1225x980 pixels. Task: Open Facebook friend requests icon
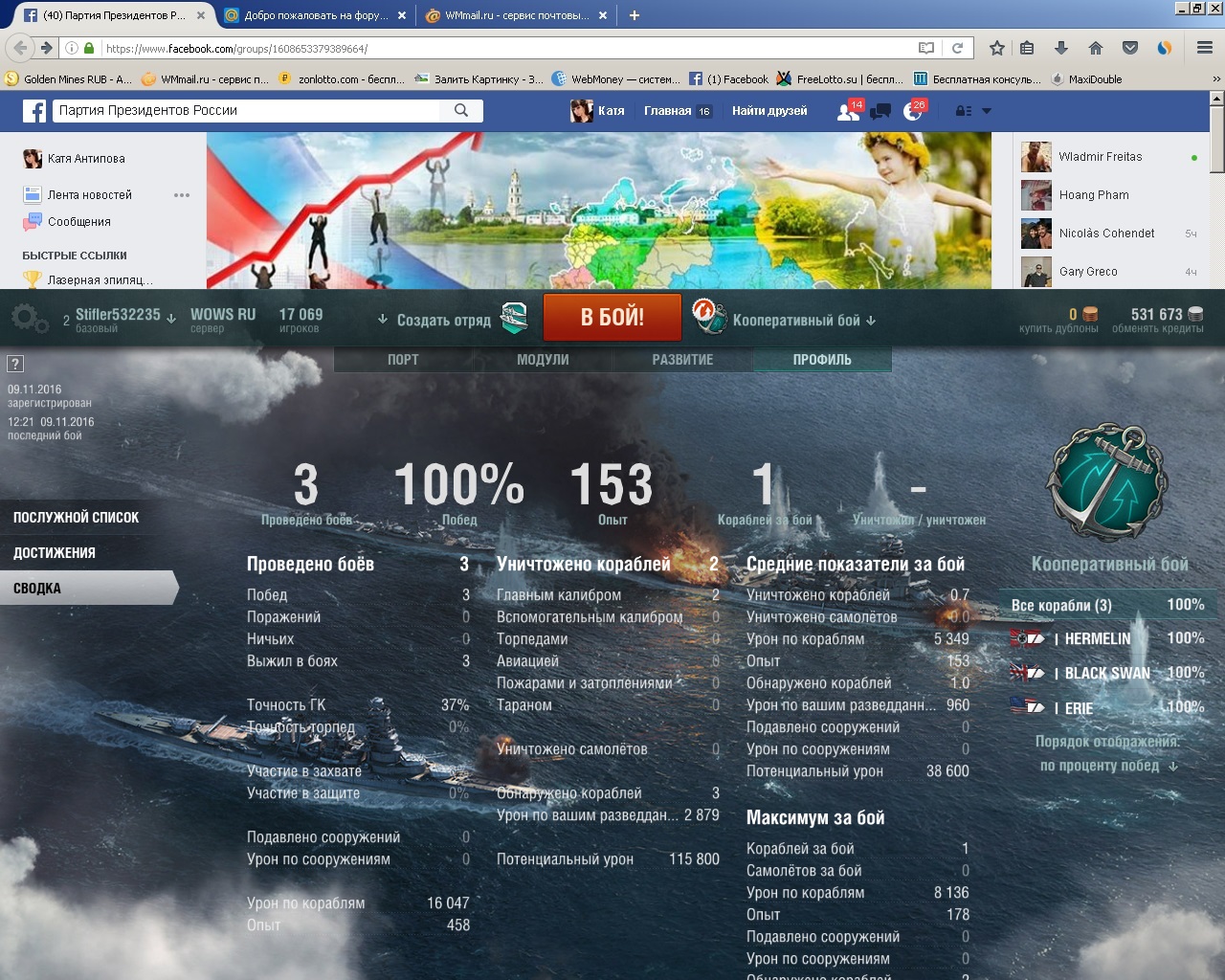(x=848, y=111)
